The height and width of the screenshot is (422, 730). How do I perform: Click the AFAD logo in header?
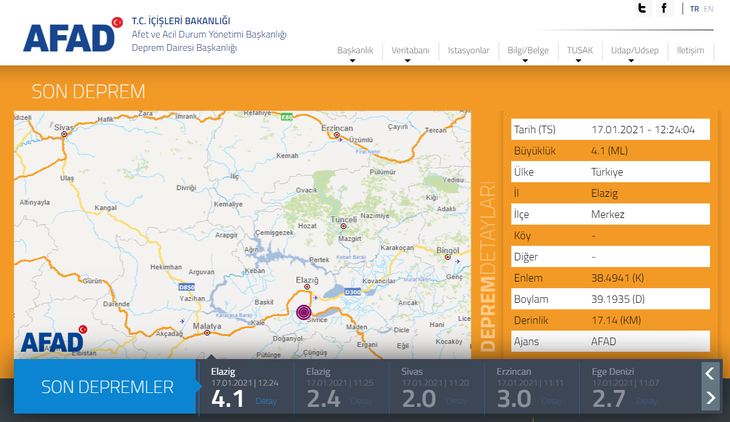[x=70, y=35]
